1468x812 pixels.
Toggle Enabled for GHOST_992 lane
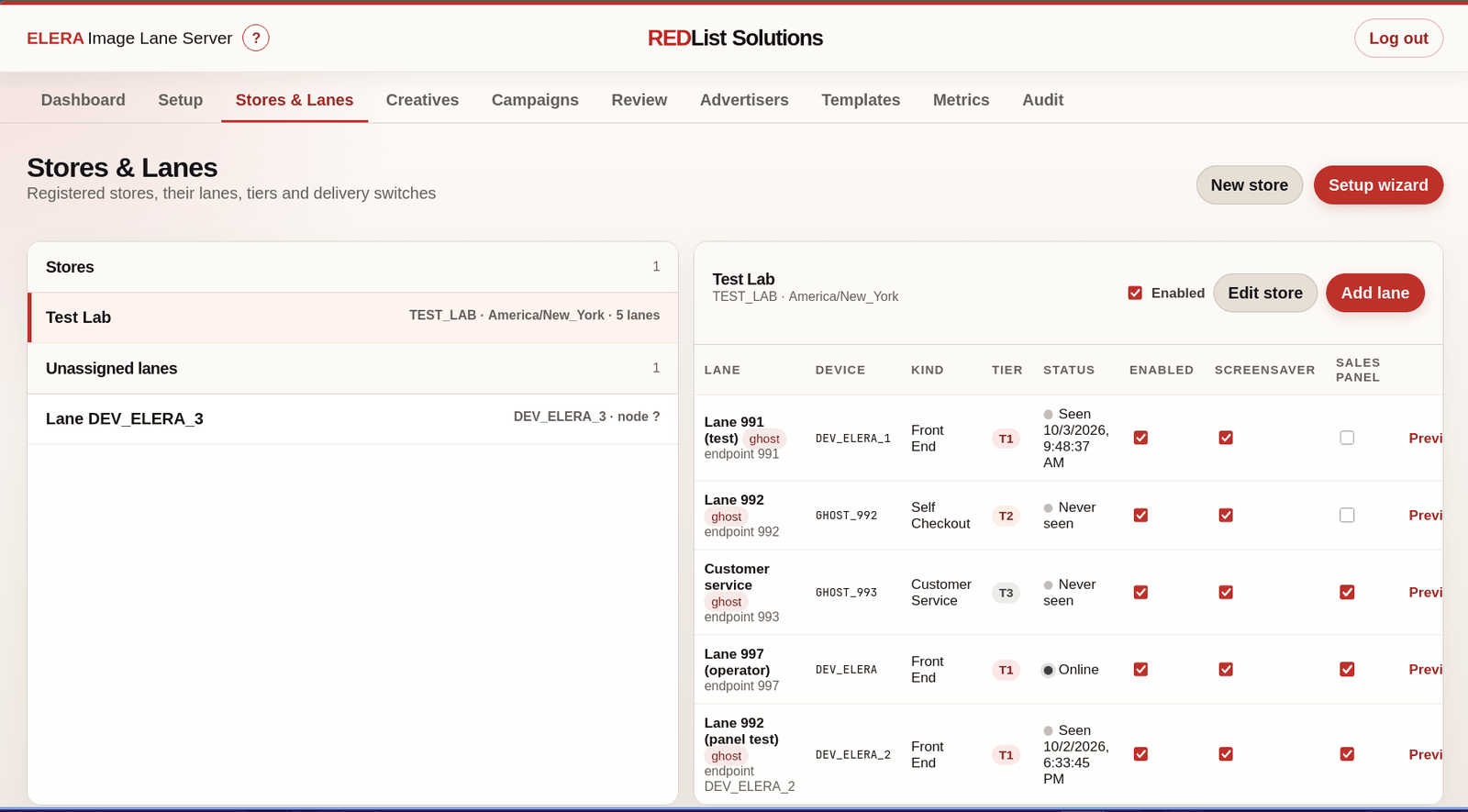(x=1140, y=515)
